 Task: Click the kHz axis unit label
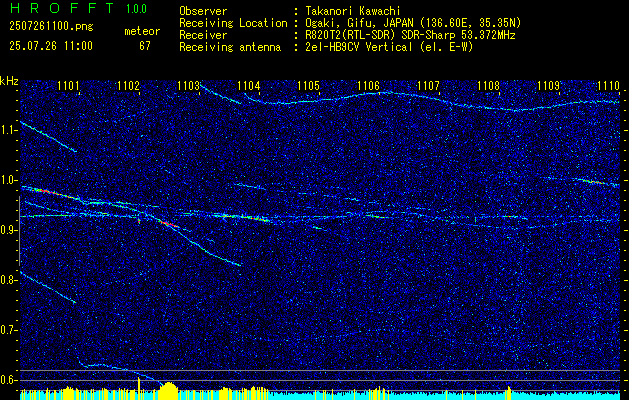(9, 81)
